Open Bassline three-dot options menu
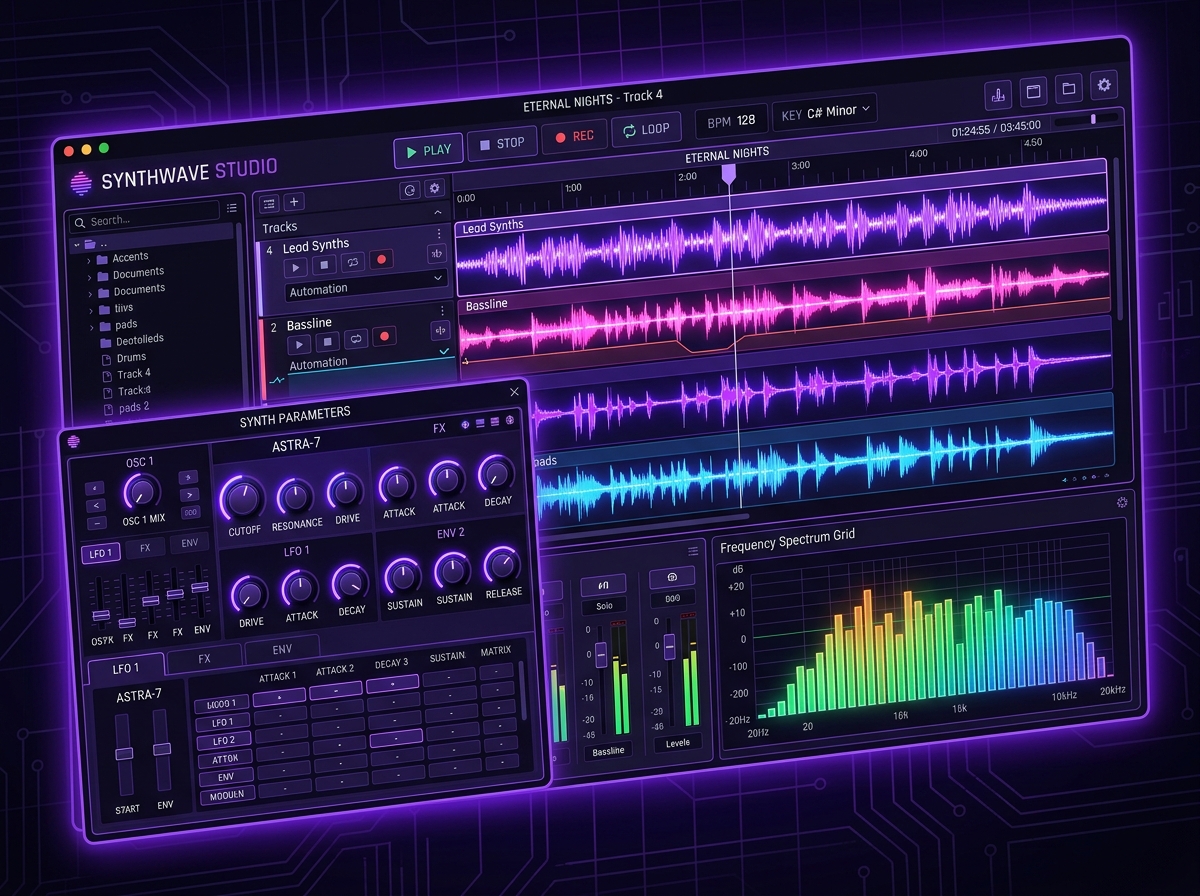This screenshot has width=1200, height=896. pyautogui.click(x=441, y=311)
